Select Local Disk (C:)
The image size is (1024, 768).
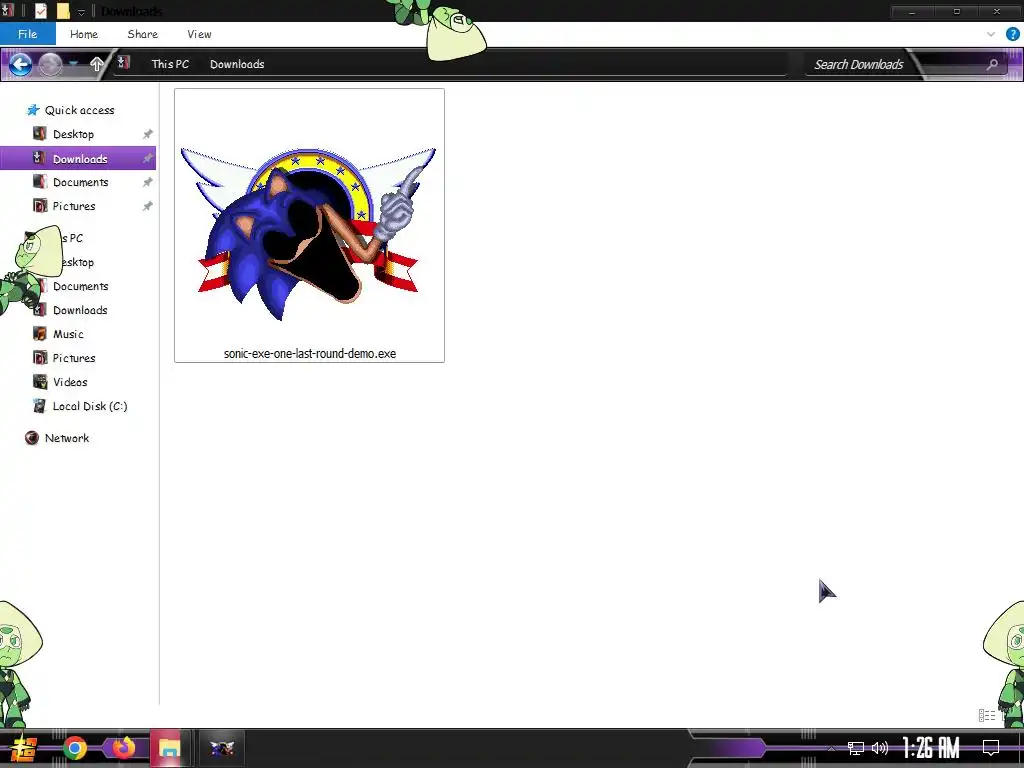(x=89, y=406)
